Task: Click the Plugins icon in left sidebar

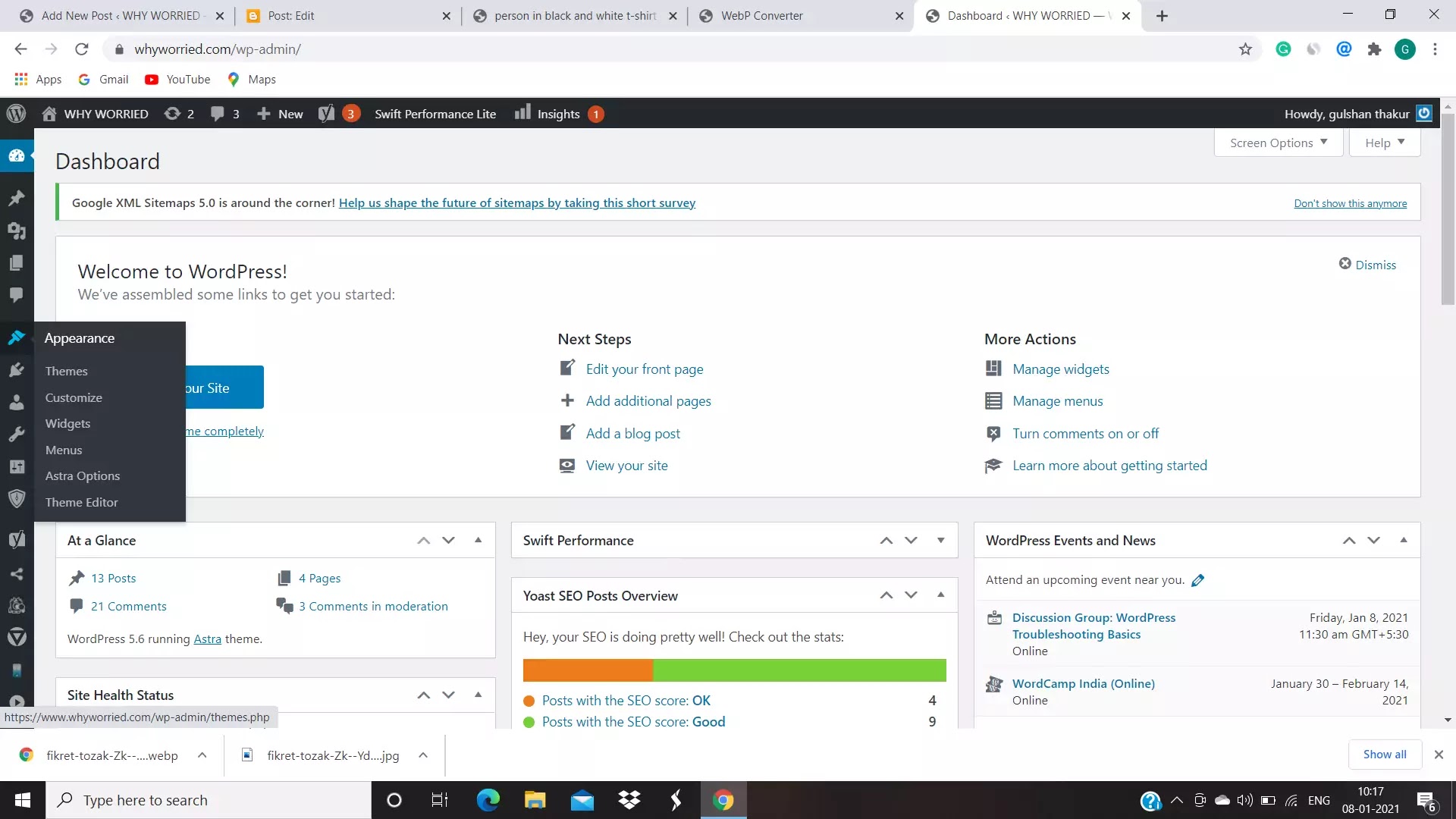Action: (x=16, y=369)
